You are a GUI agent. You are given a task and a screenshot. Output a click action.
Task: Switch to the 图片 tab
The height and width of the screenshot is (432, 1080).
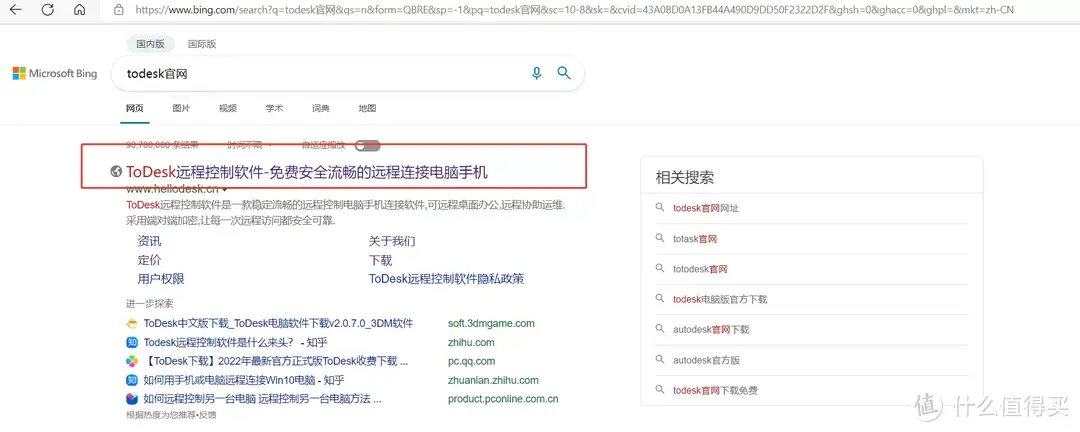pos(182,108)
